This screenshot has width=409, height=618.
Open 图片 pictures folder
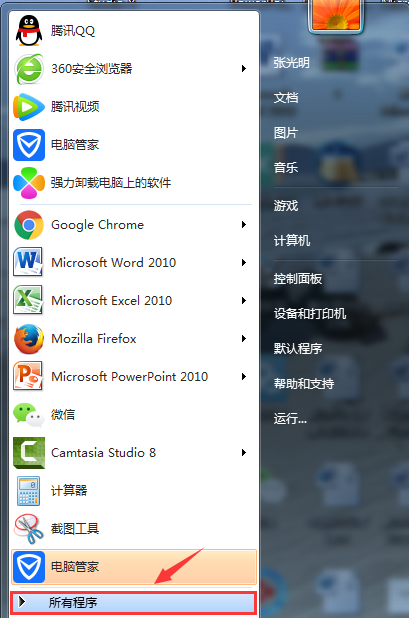(286, 132)
